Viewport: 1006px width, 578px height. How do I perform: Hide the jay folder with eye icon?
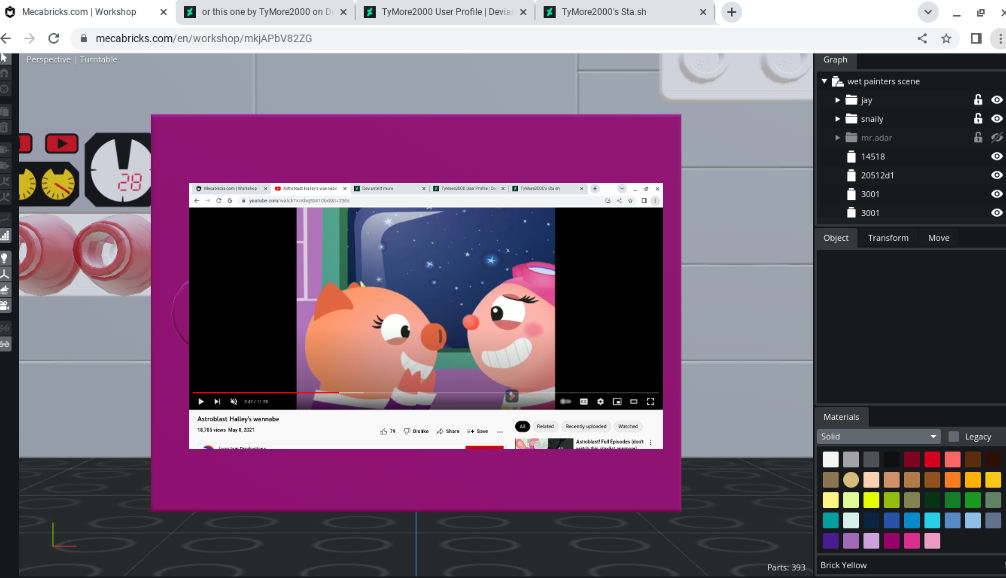[x=996, y=99]
